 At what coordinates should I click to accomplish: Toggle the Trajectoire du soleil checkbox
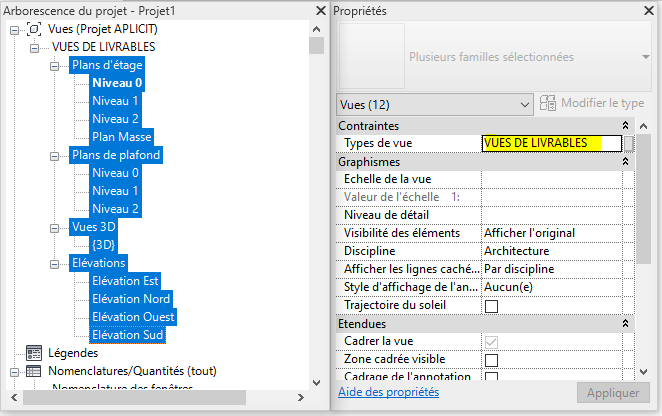coord(491,306)
